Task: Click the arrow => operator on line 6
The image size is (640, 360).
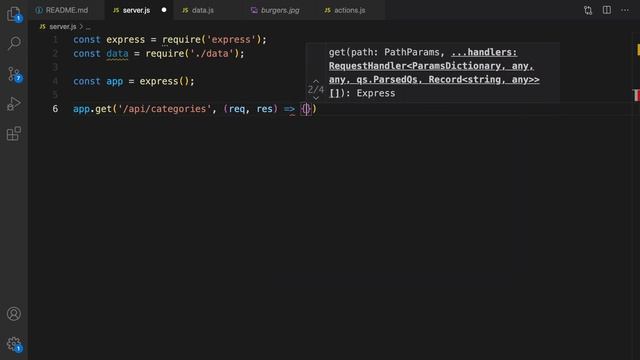Action: pos(289,109)
